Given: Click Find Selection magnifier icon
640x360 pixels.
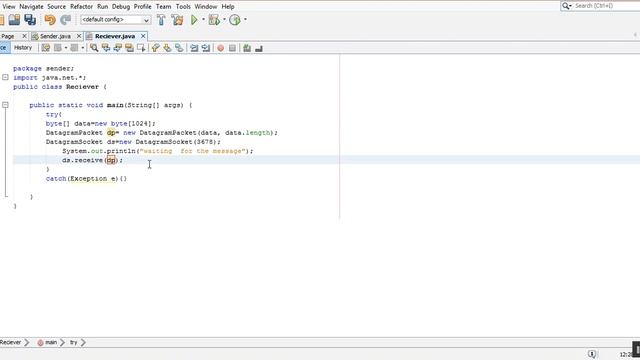Looking at the screenshot, I should tap(94, 48).
